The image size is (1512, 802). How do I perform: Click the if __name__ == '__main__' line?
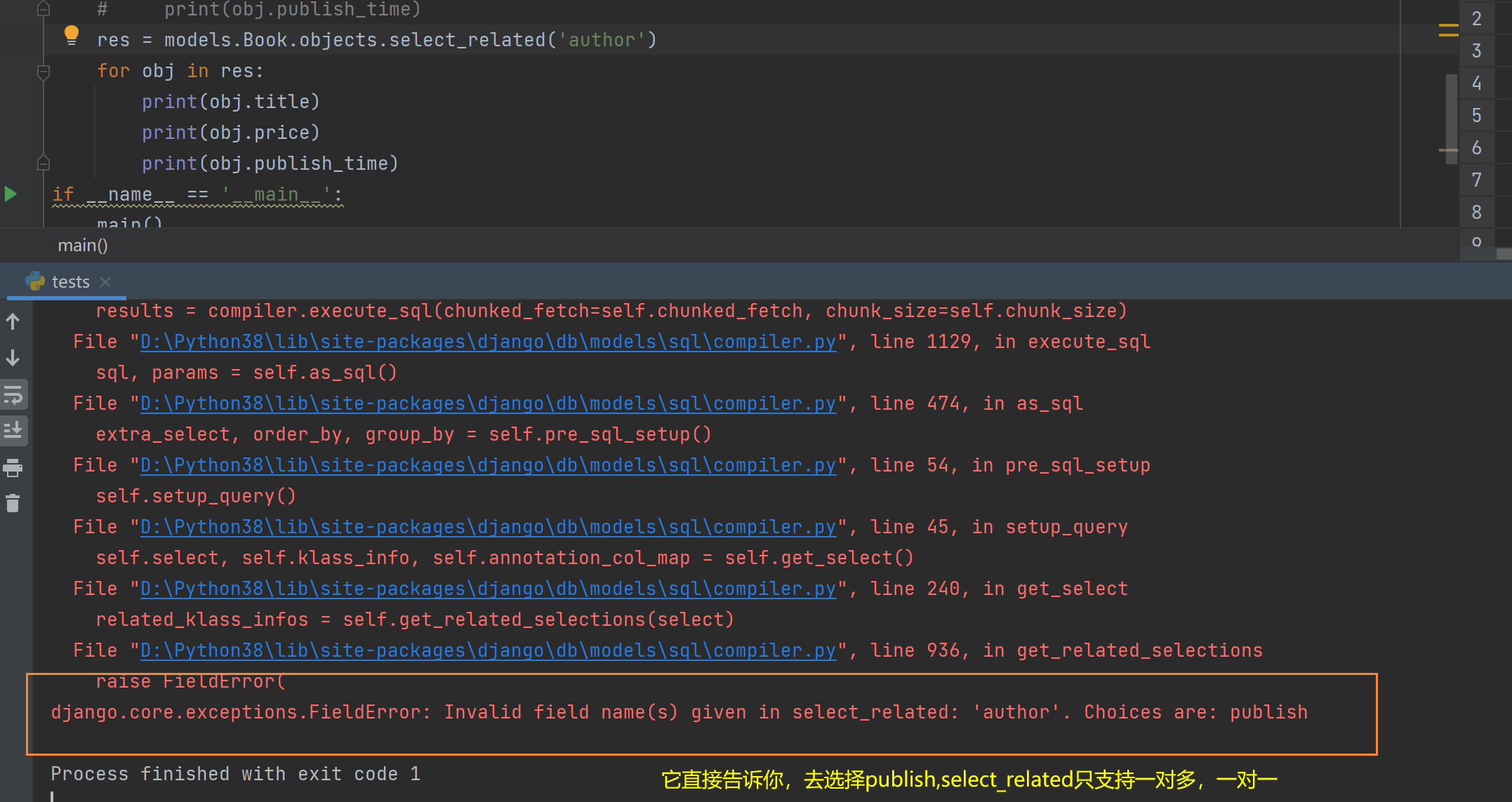(x=198, y=194)
